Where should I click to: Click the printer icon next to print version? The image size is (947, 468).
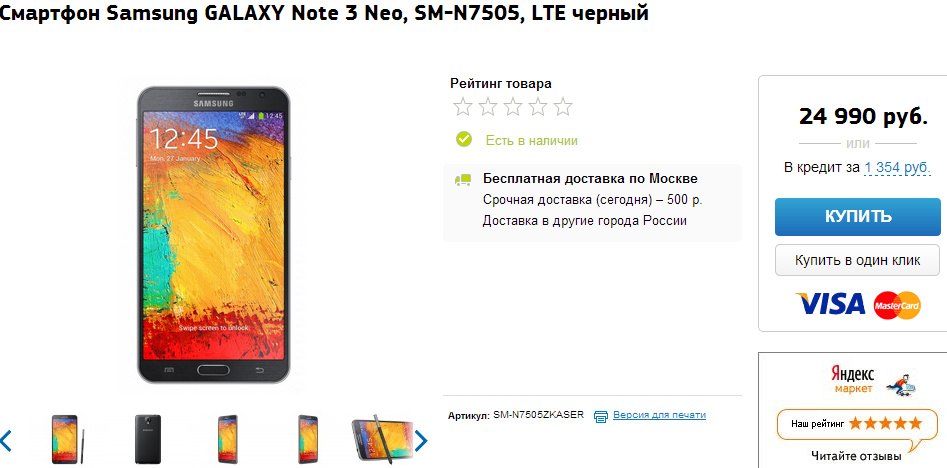tap(600, 416)
